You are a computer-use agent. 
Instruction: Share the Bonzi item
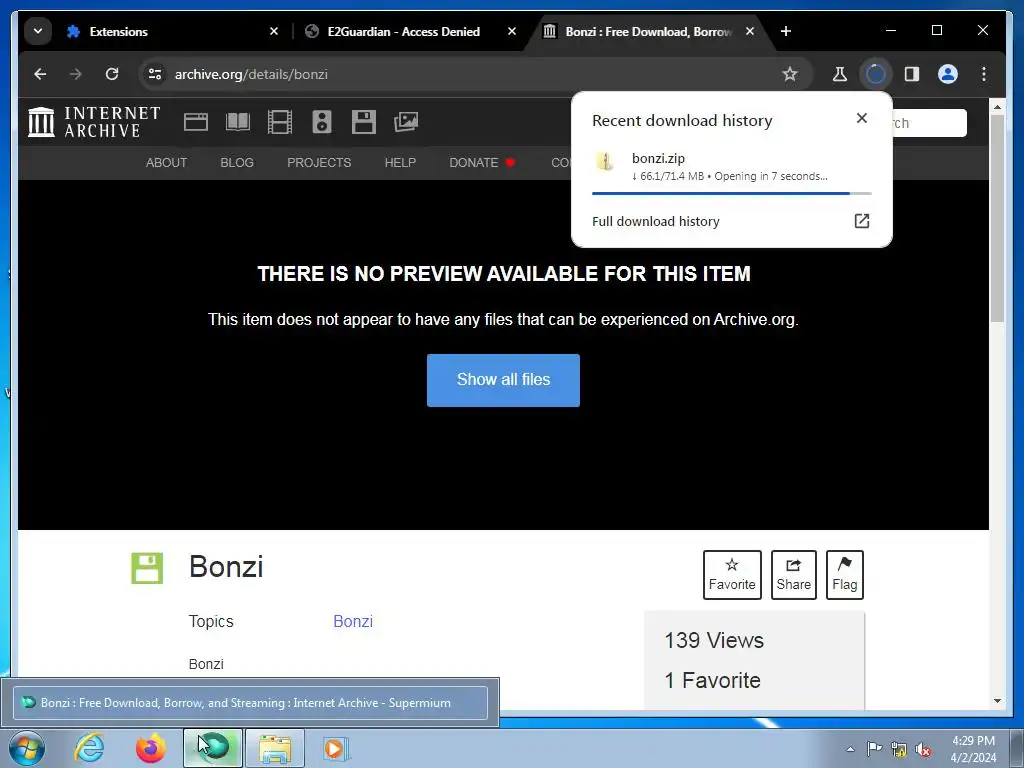[x=793, y=575]
